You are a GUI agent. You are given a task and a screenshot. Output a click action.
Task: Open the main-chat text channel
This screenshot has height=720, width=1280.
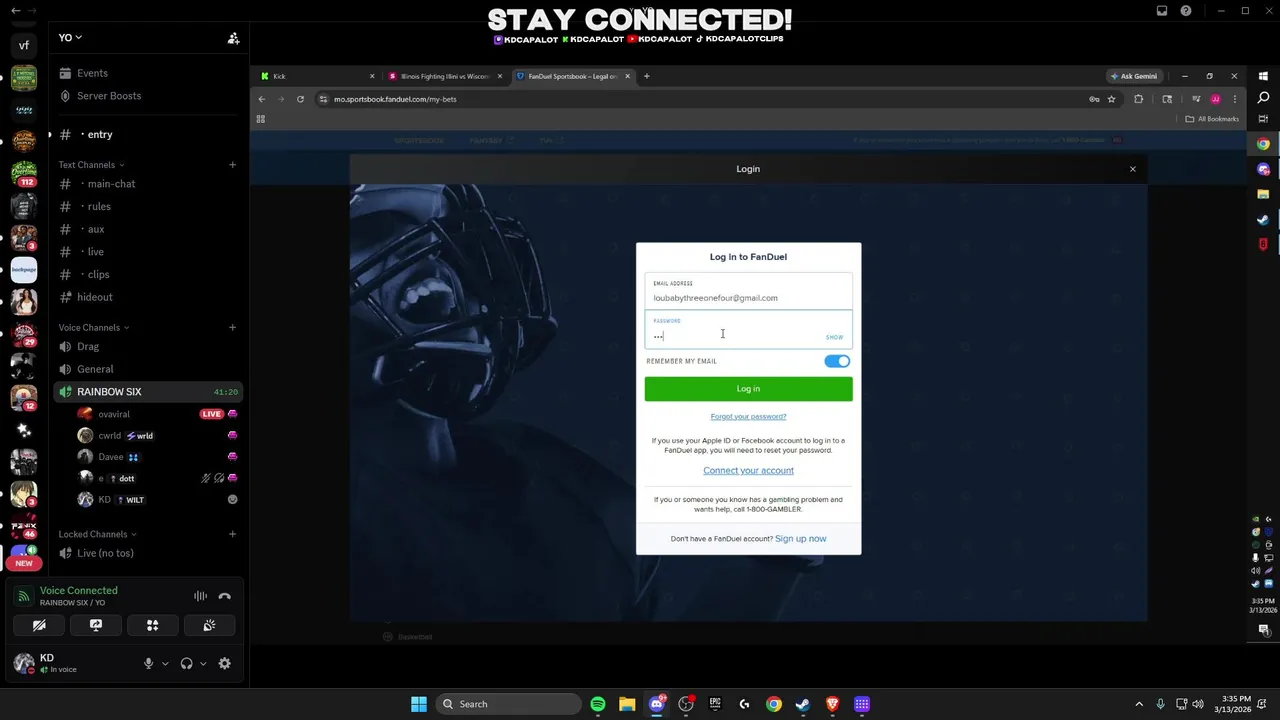(147, 184)
